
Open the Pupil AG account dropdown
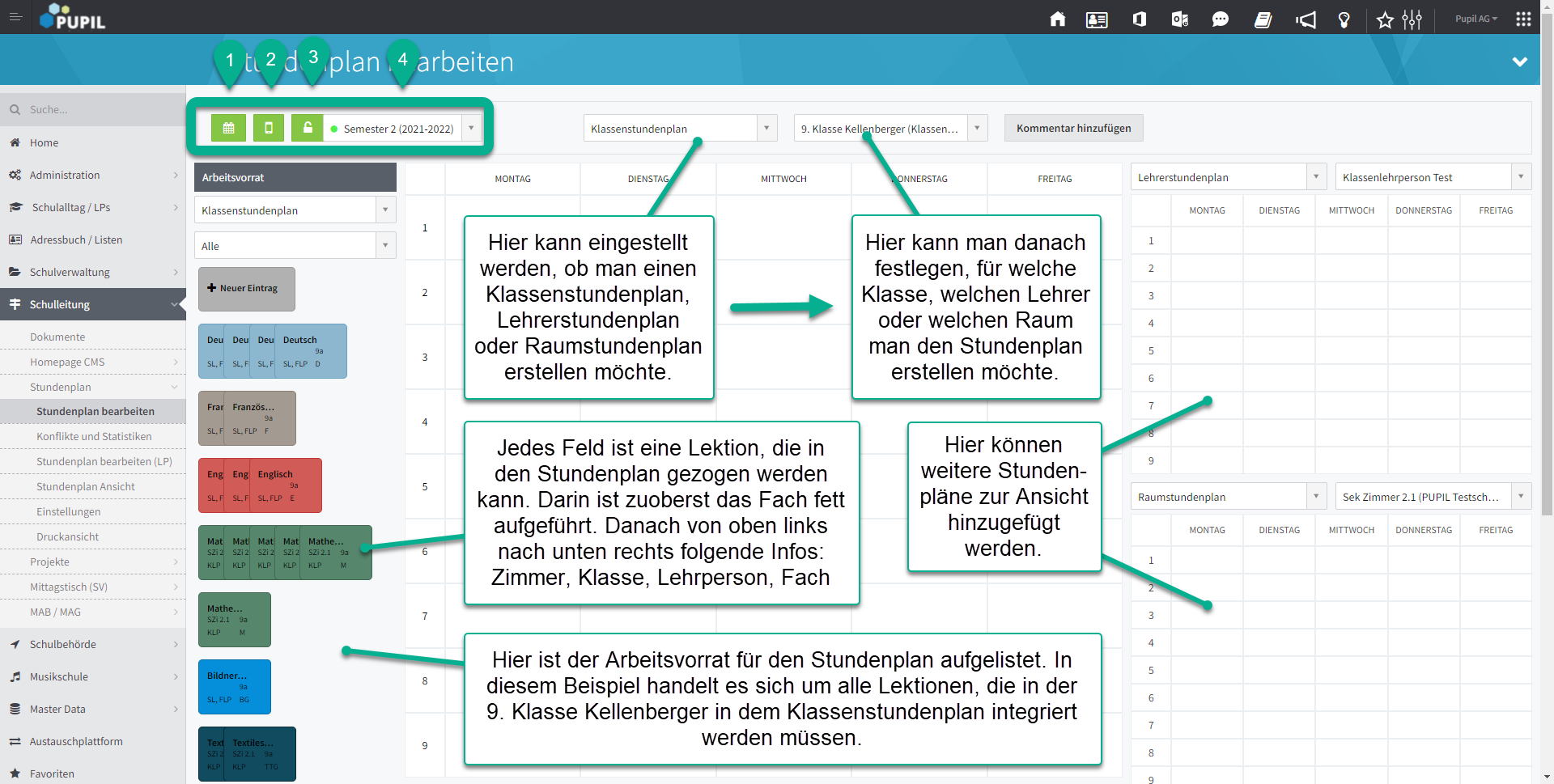[x=1476, y=19]
